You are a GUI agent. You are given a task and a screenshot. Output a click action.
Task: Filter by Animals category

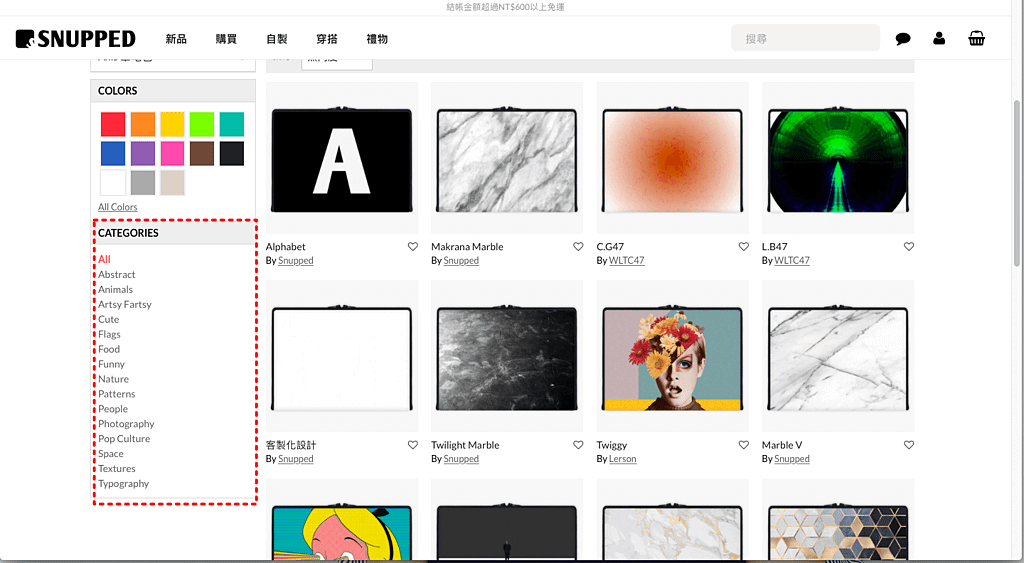tap(116, 289)
